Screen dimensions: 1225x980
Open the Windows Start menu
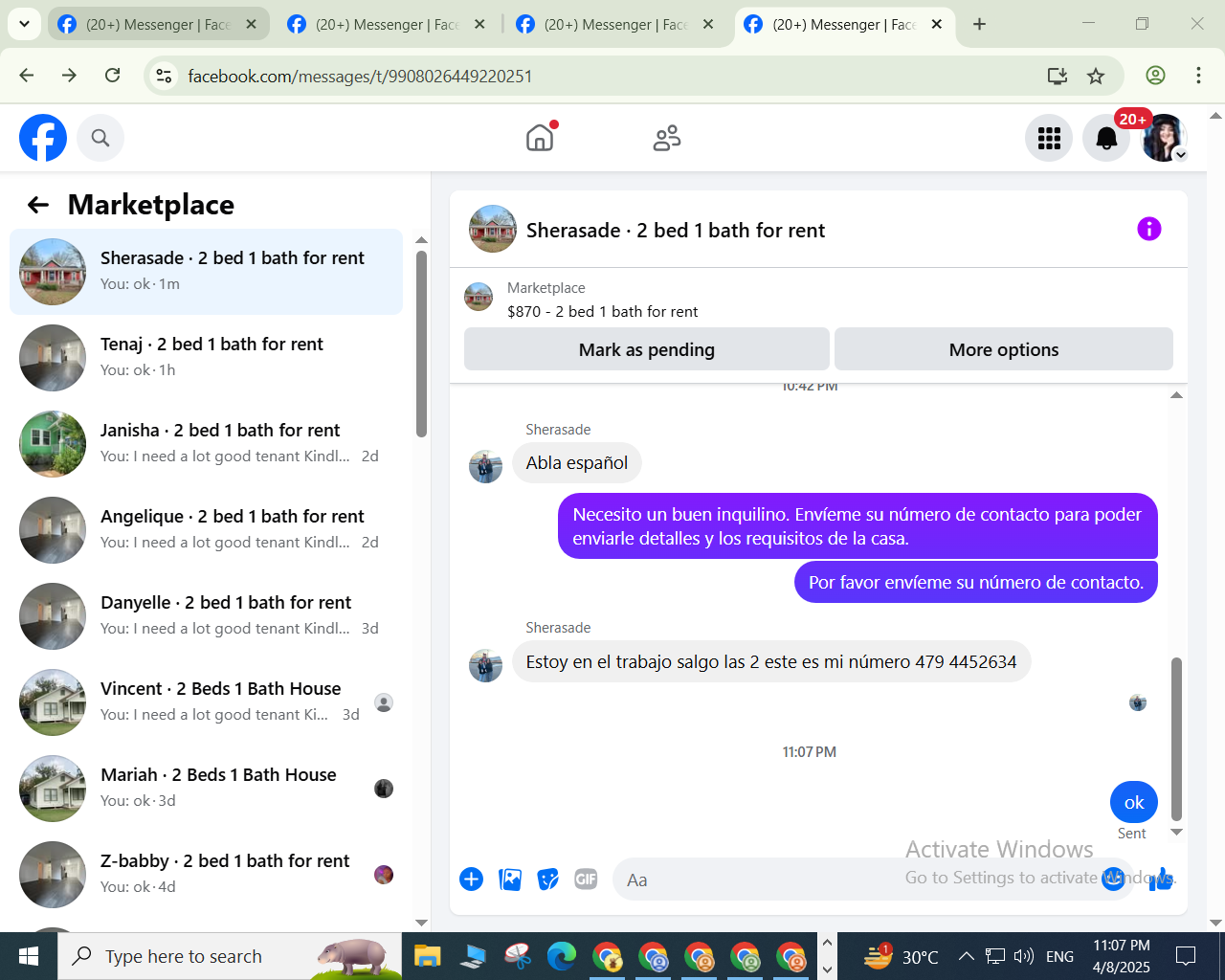point(29,956)
